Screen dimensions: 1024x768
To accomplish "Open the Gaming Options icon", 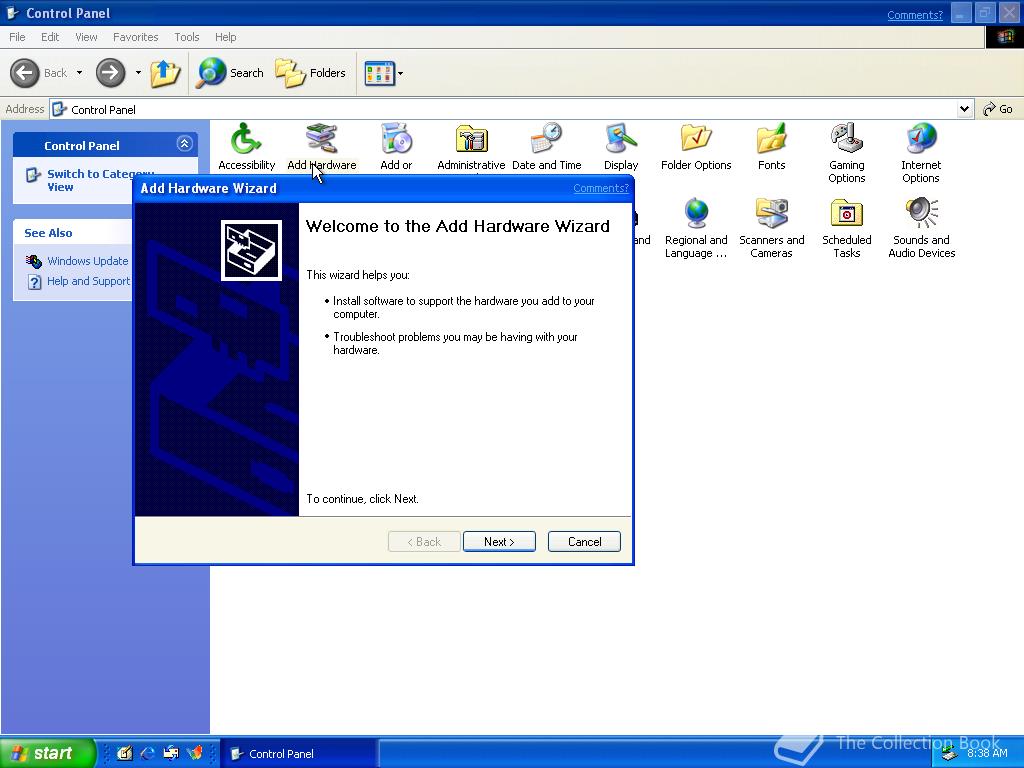I will 846,154.
